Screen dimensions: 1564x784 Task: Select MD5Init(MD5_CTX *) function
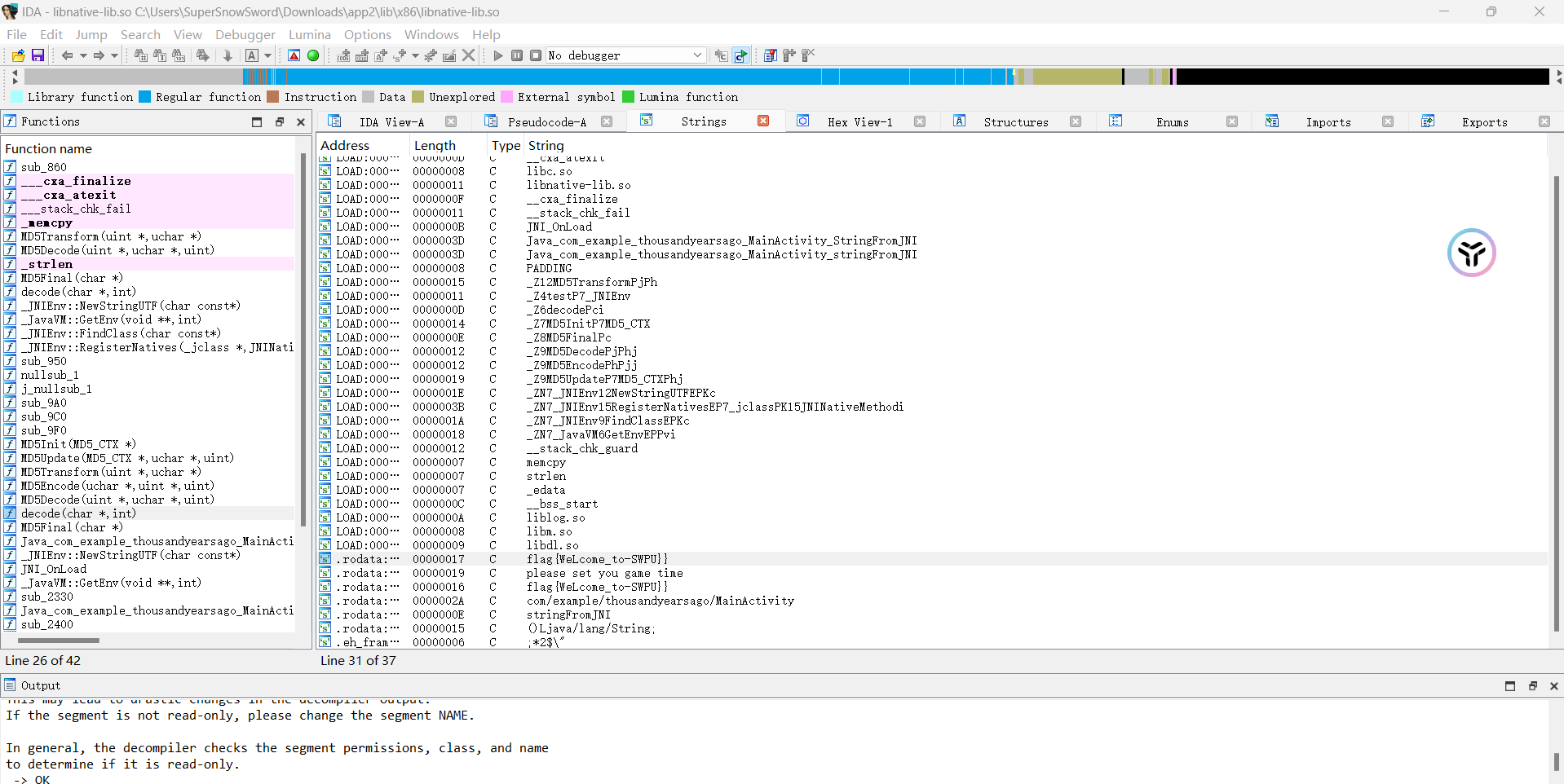point(149,444)
